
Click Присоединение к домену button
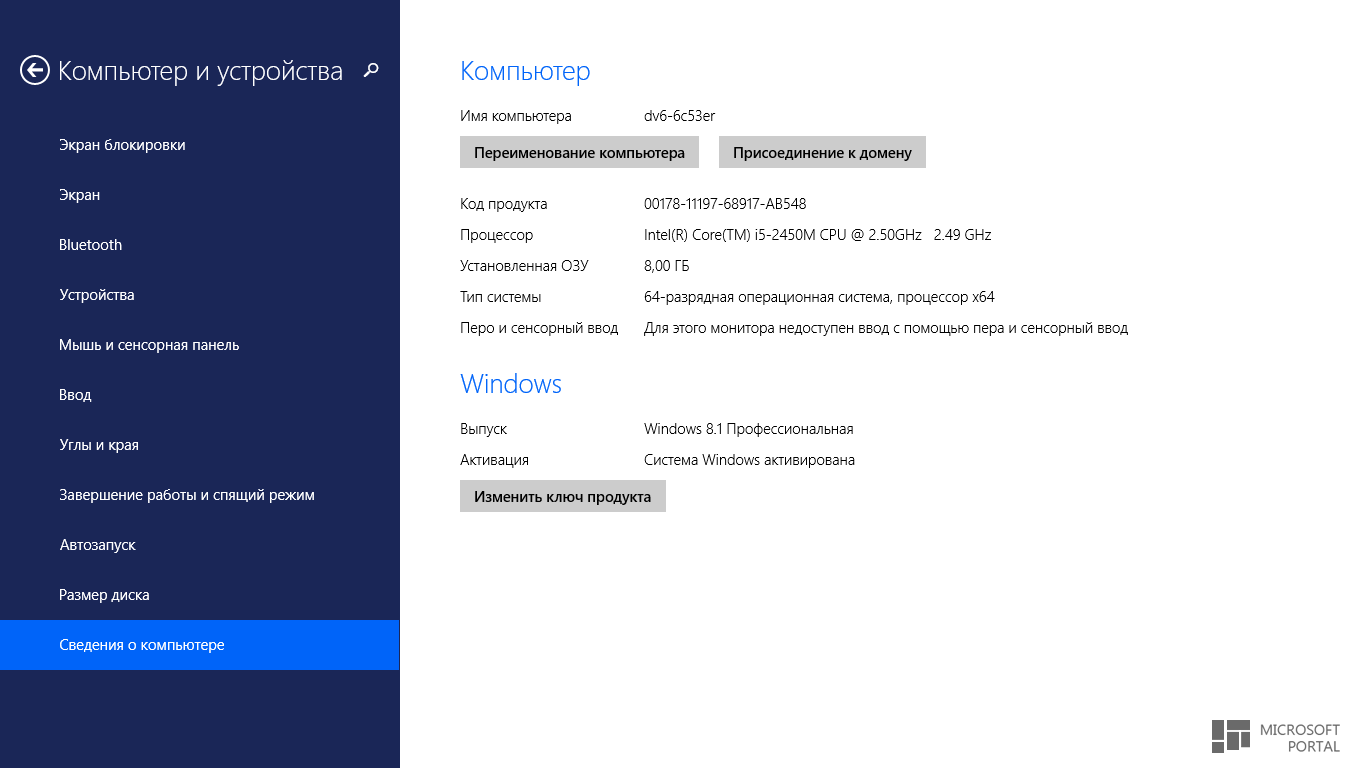pyautogui.click(x=822, y=152)
